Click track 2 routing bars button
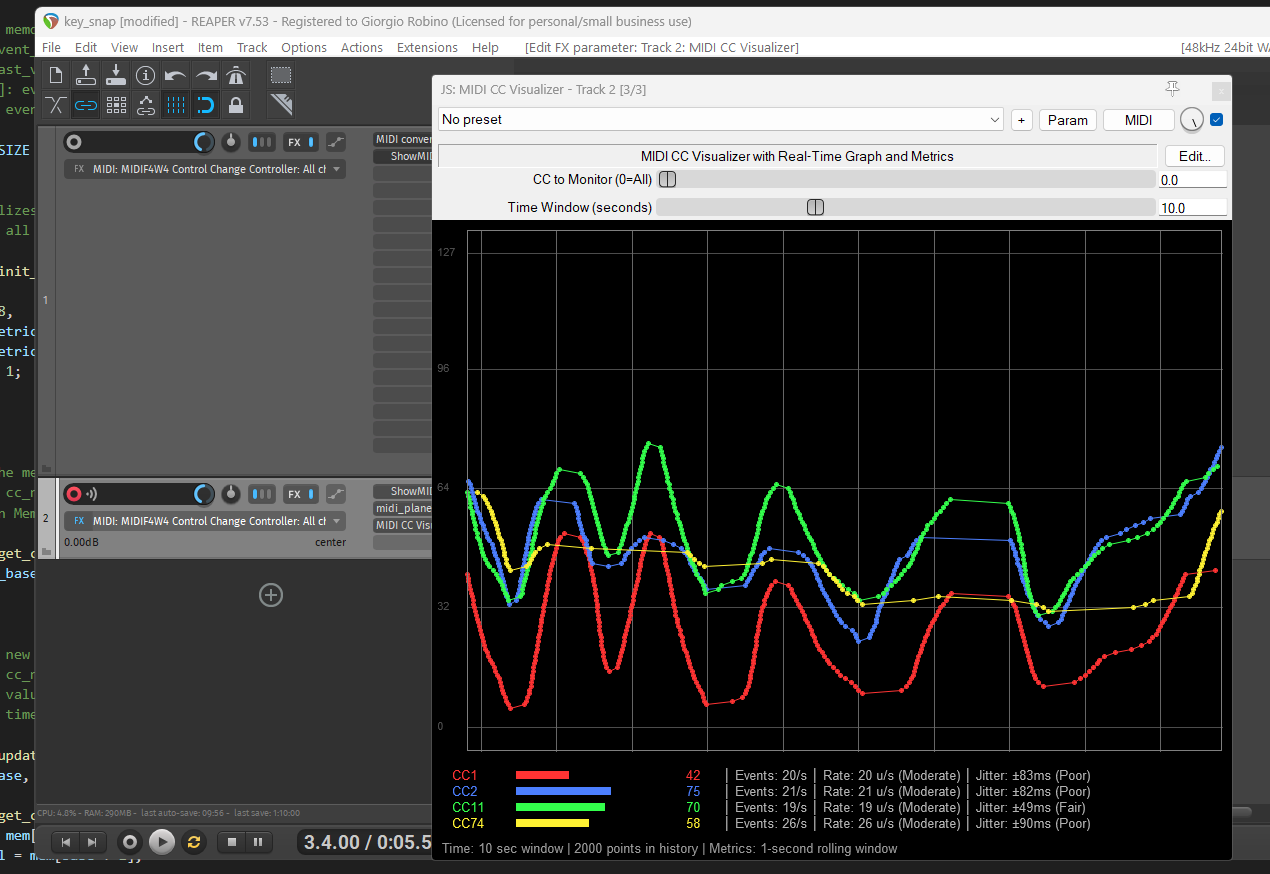1270x874 pixels. coord(262,494)
